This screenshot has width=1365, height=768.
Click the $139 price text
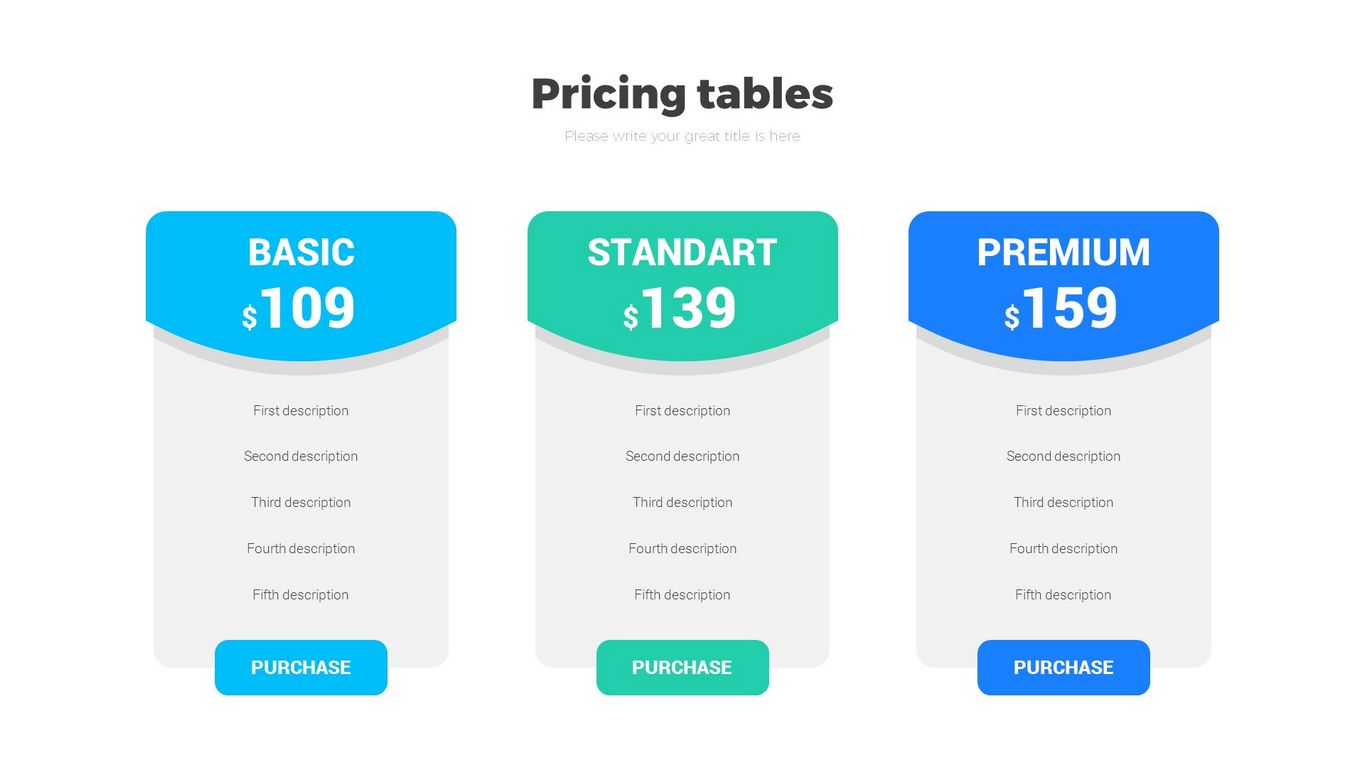[680, 309]
